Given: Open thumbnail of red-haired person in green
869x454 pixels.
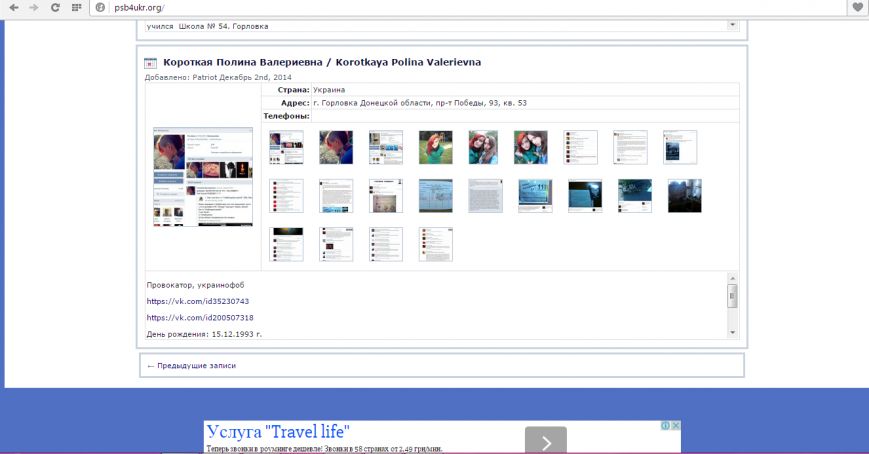Looking at the screenshot, I should (x=436, y=147).
